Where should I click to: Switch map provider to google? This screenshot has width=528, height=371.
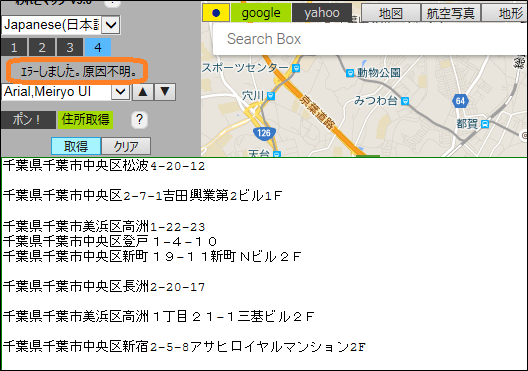(261, 13)
